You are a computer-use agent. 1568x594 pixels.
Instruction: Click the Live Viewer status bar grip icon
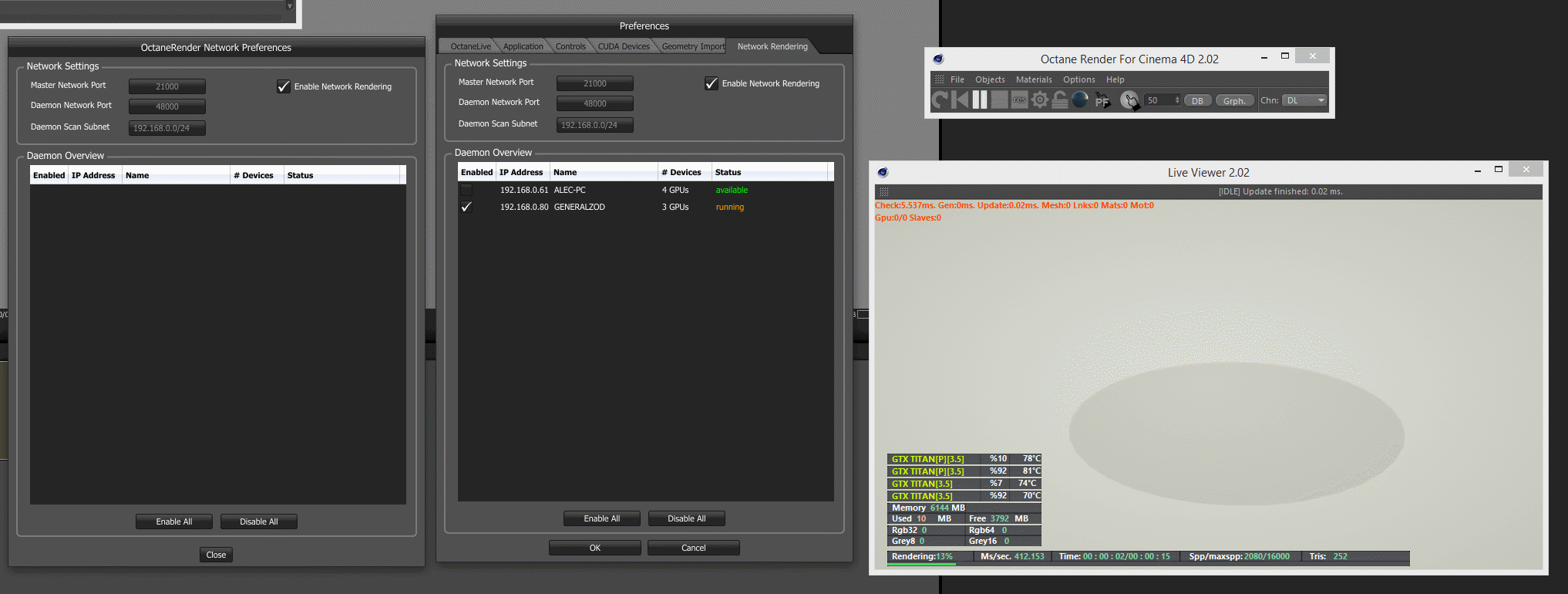[x=883, y=191]
